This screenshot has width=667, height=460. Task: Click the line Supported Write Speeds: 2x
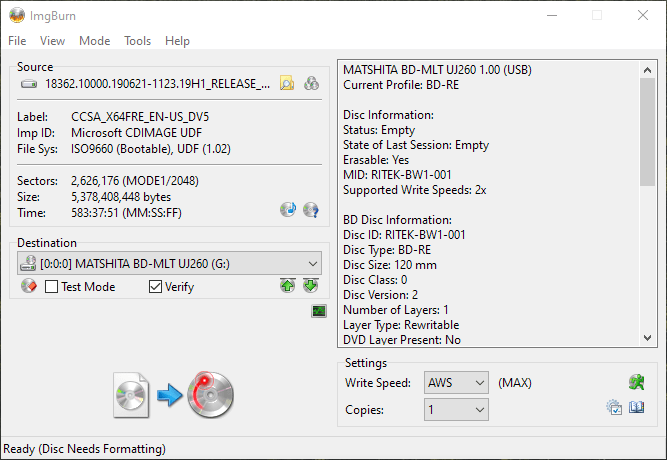pyautogui.click(x=415, y=190)
